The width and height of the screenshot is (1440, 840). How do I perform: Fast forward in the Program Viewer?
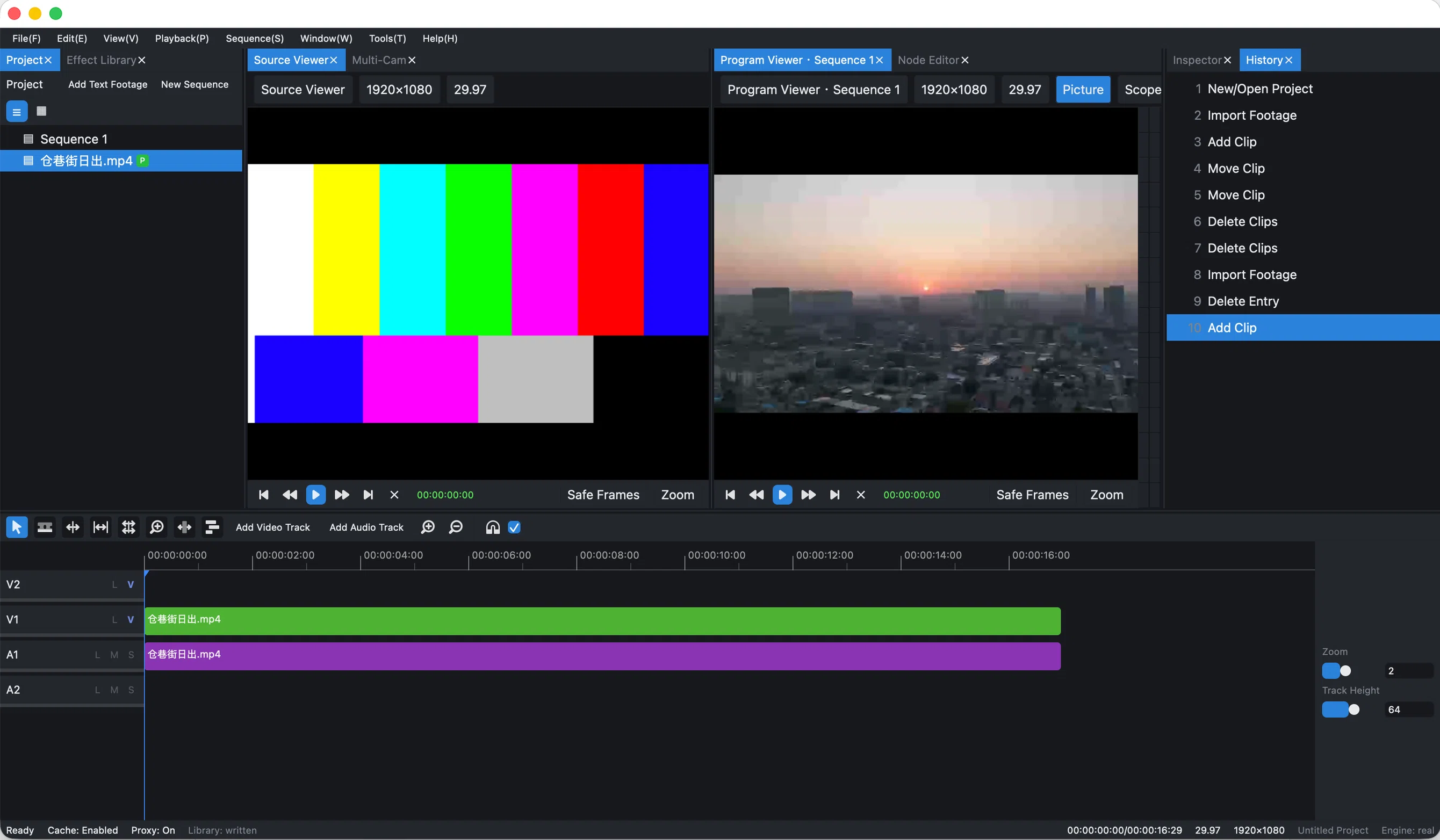point(808,495)
